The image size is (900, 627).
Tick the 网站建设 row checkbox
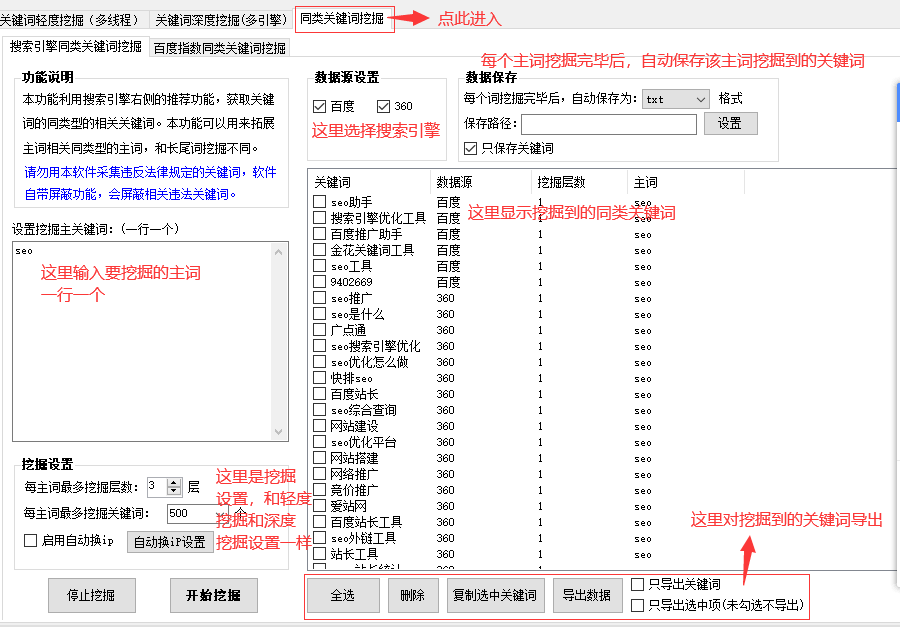point(320,426)
